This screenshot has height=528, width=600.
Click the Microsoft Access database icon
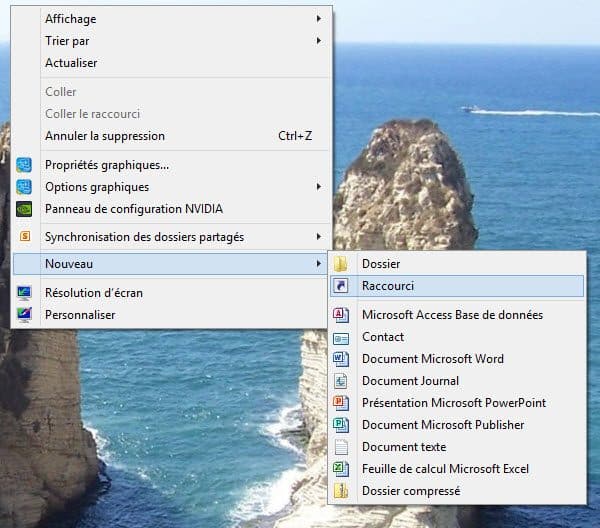tap(341, 315)
